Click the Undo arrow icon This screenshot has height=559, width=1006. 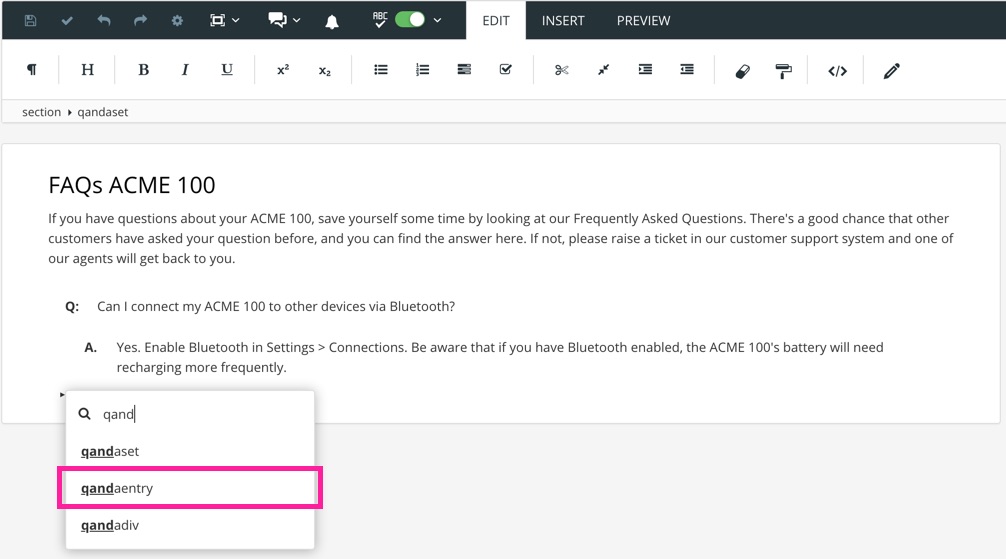tap(104, 20)
